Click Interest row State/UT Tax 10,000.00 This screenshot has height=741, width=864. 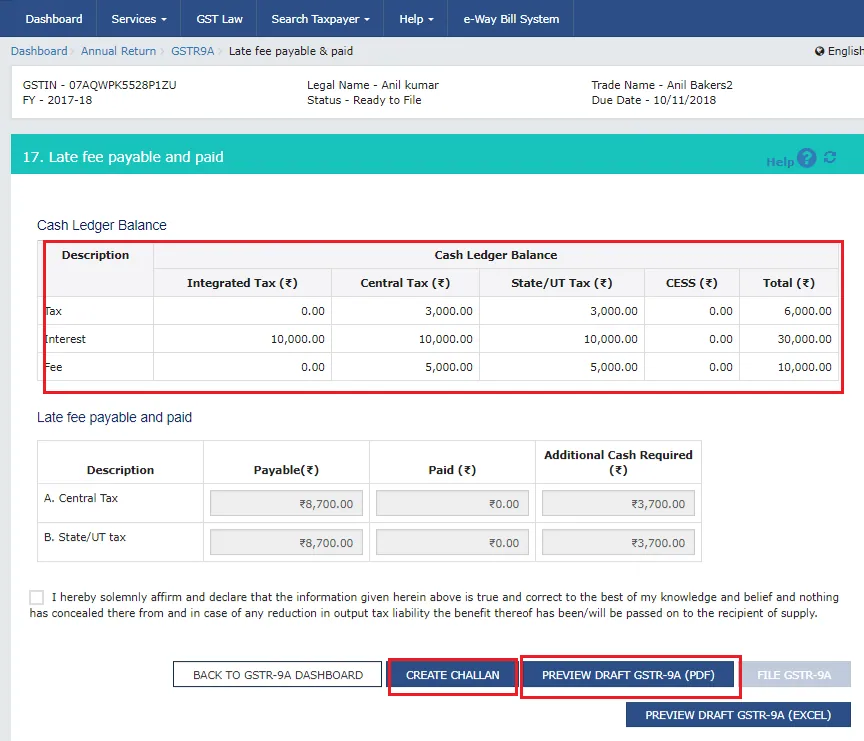[611, 339]
